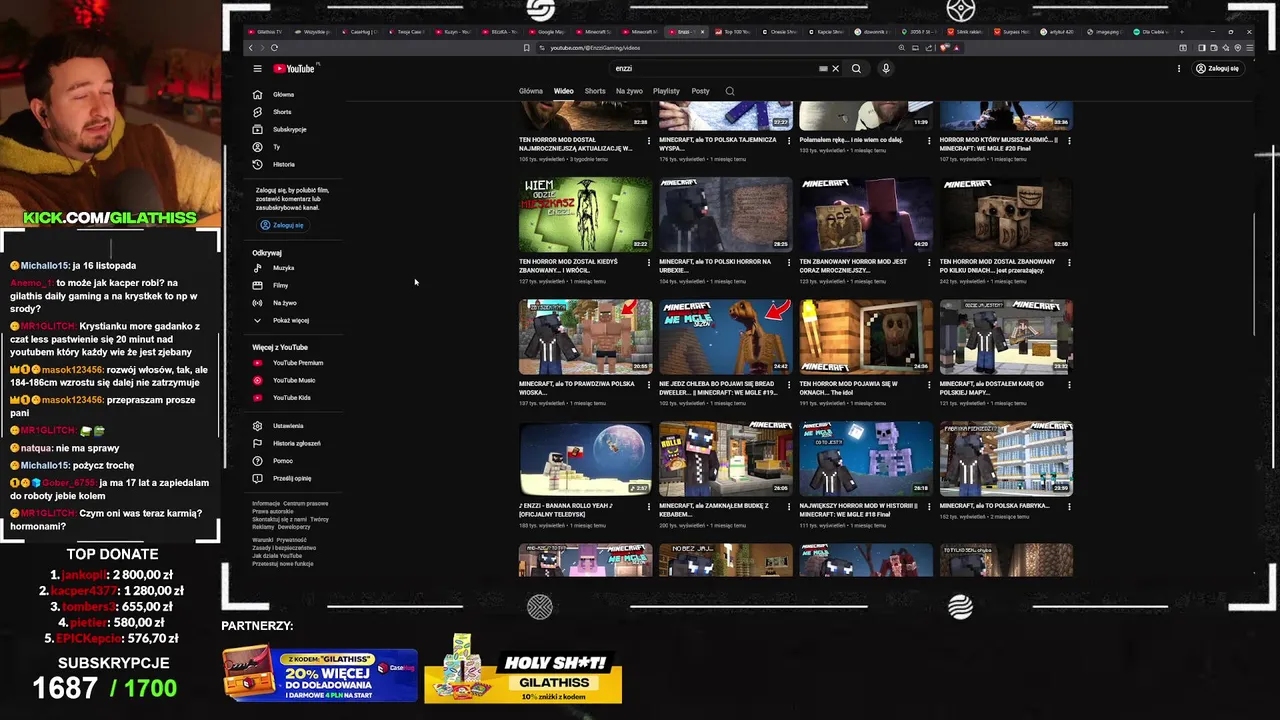Open title MINECRAFT, ale DOSTAŁEM KARĘ OD POLSKIEJ MAPY
Viewport: 1280px width, 720px height.
(992, 388)
